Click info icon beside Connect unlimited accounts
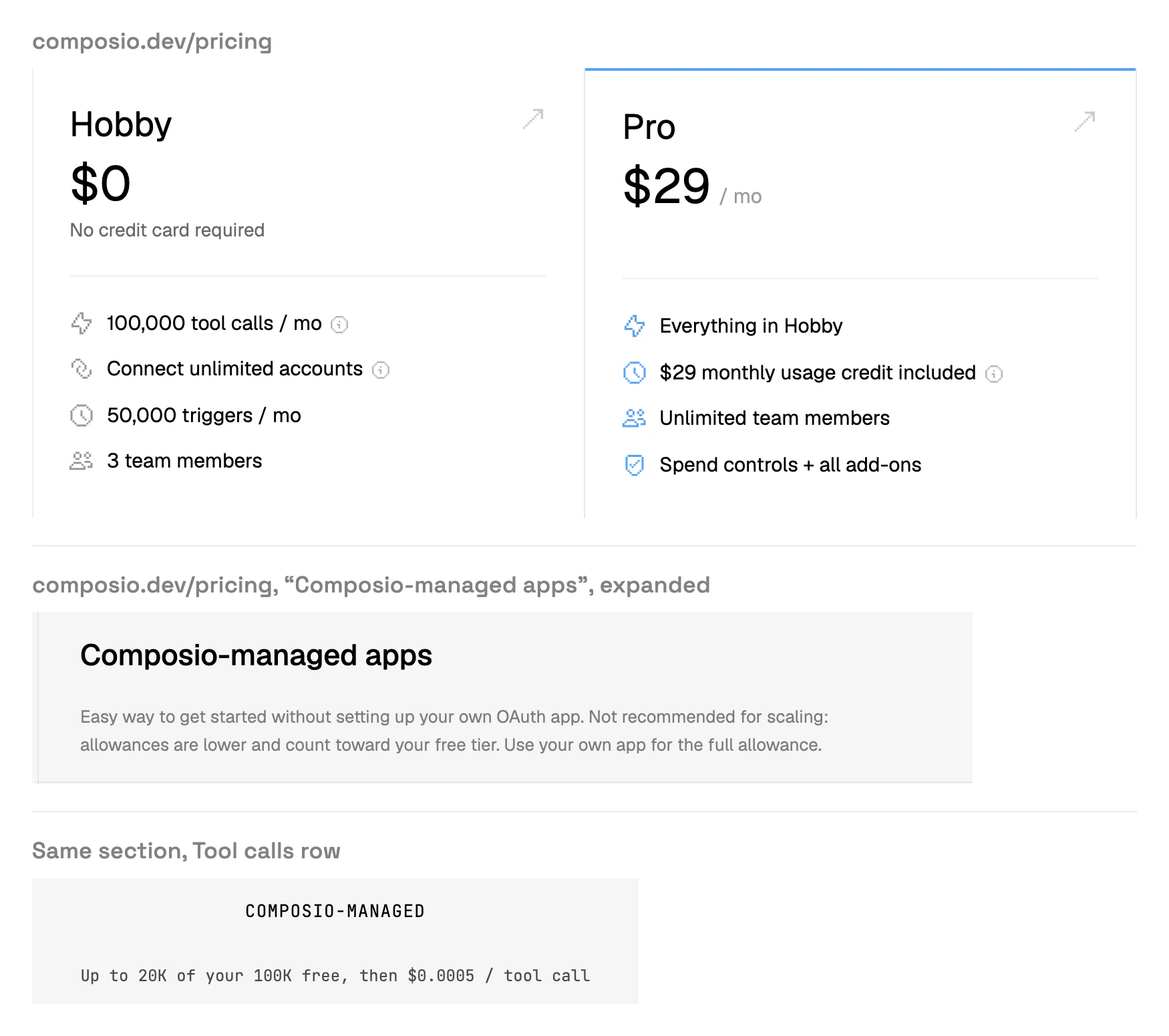Screen dimensions: 1169x1036 pos(381,370)
